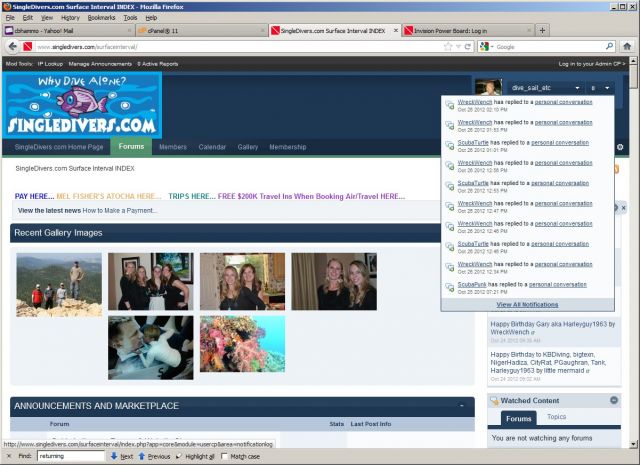Screen dimensions: 640x465
Task: Open the History menu
Action: pyautogui.click(x=70, y=18)
